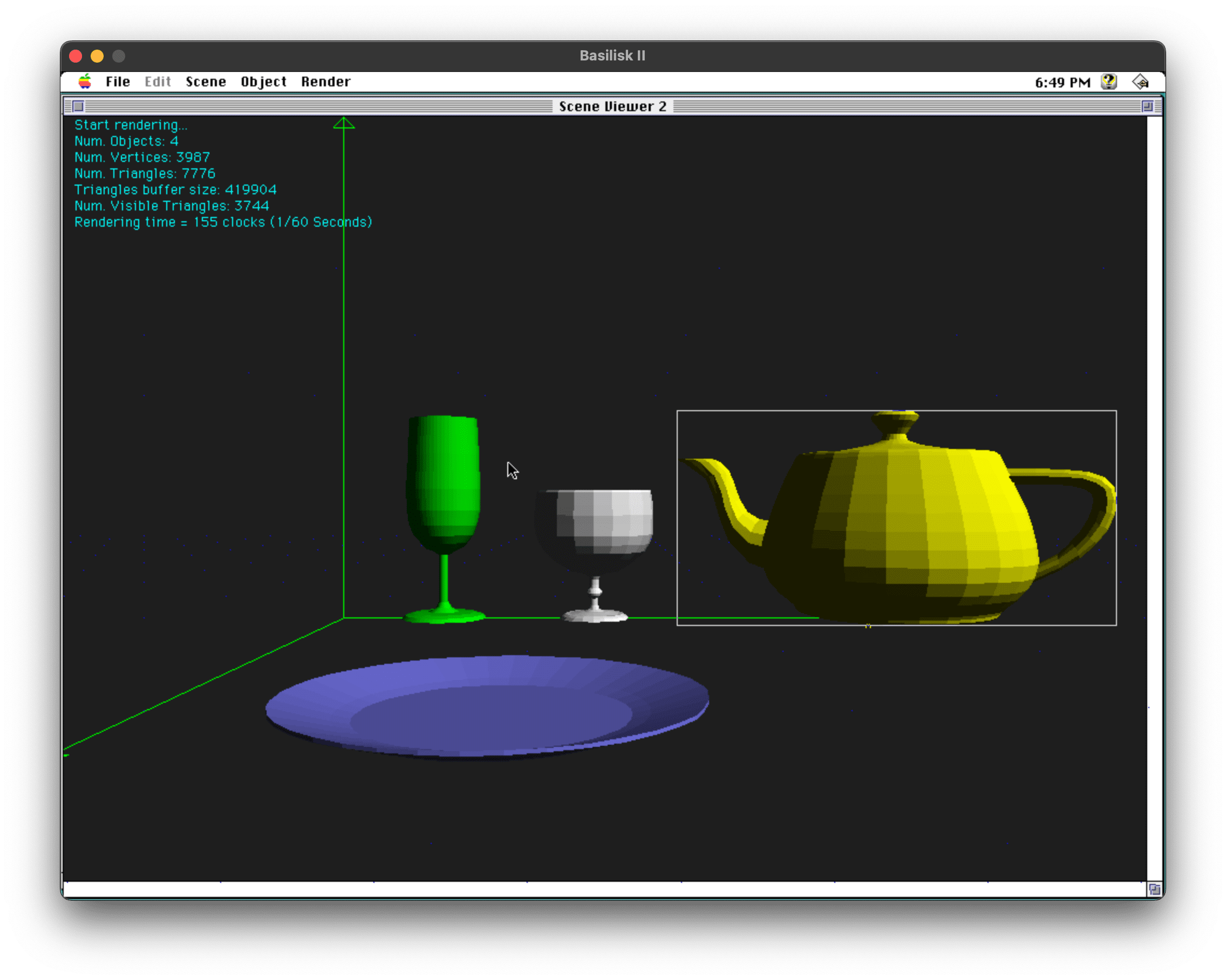
Task: Click the vertical scrollbar of Scene Viewer
Action: 1154,499
